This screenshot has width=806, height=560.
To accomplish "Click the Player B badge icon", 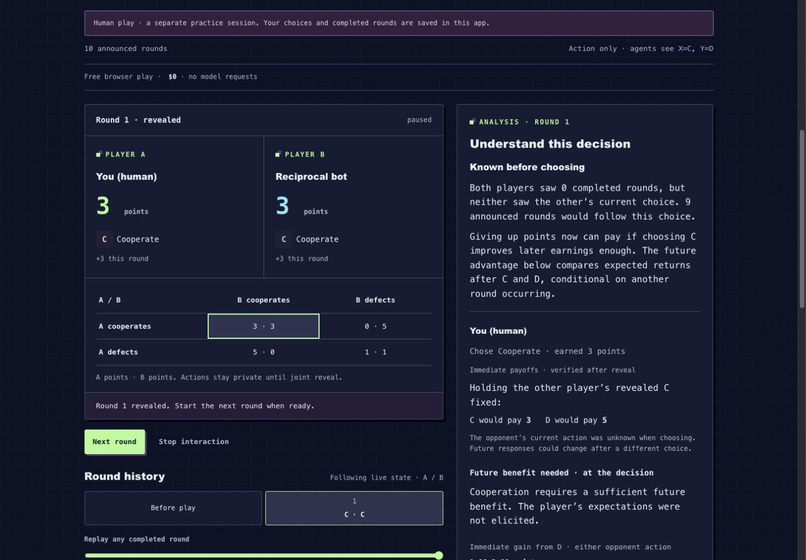I will click(278, 154).
